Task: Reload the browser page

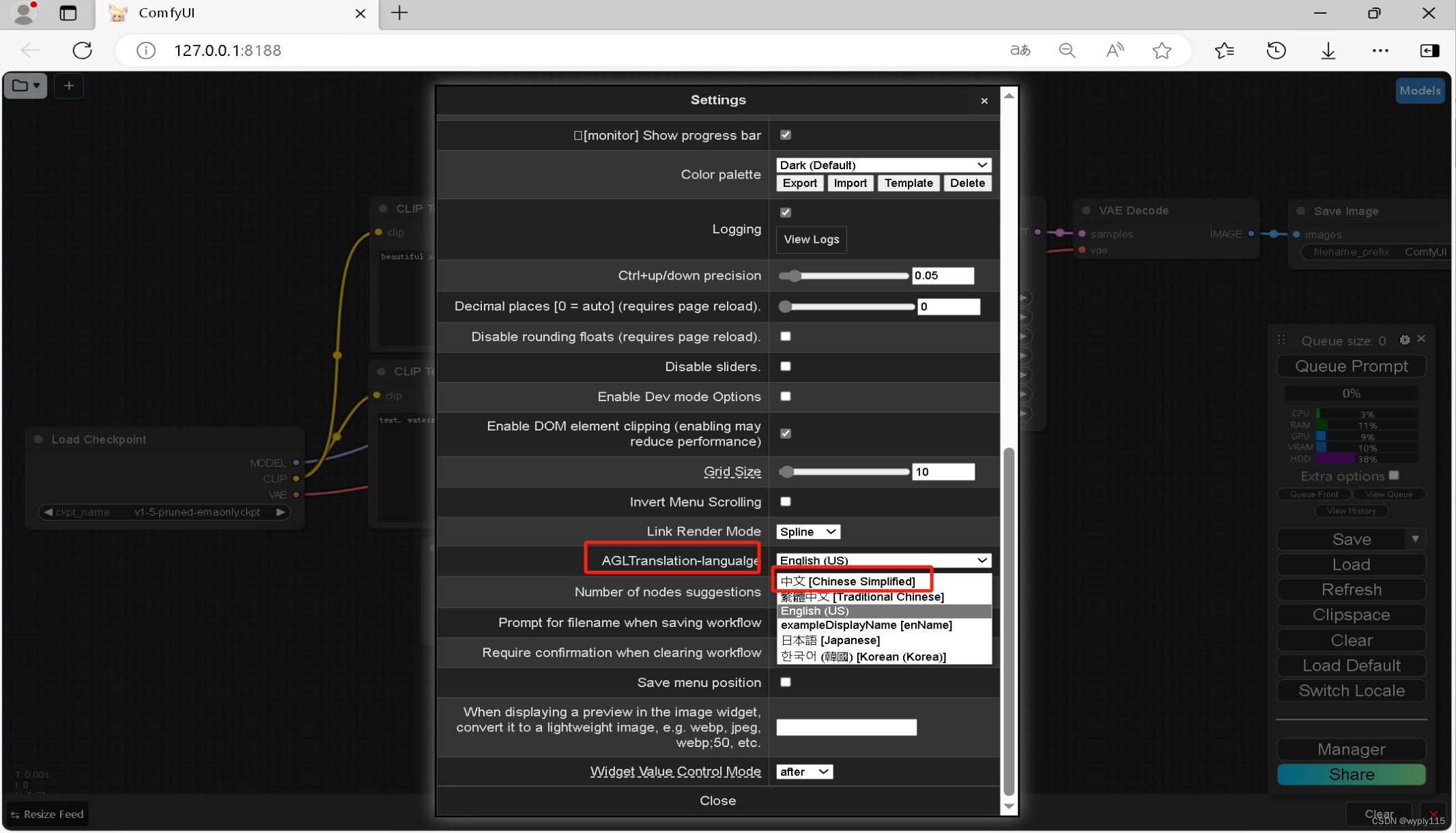Action: (82, 50)
